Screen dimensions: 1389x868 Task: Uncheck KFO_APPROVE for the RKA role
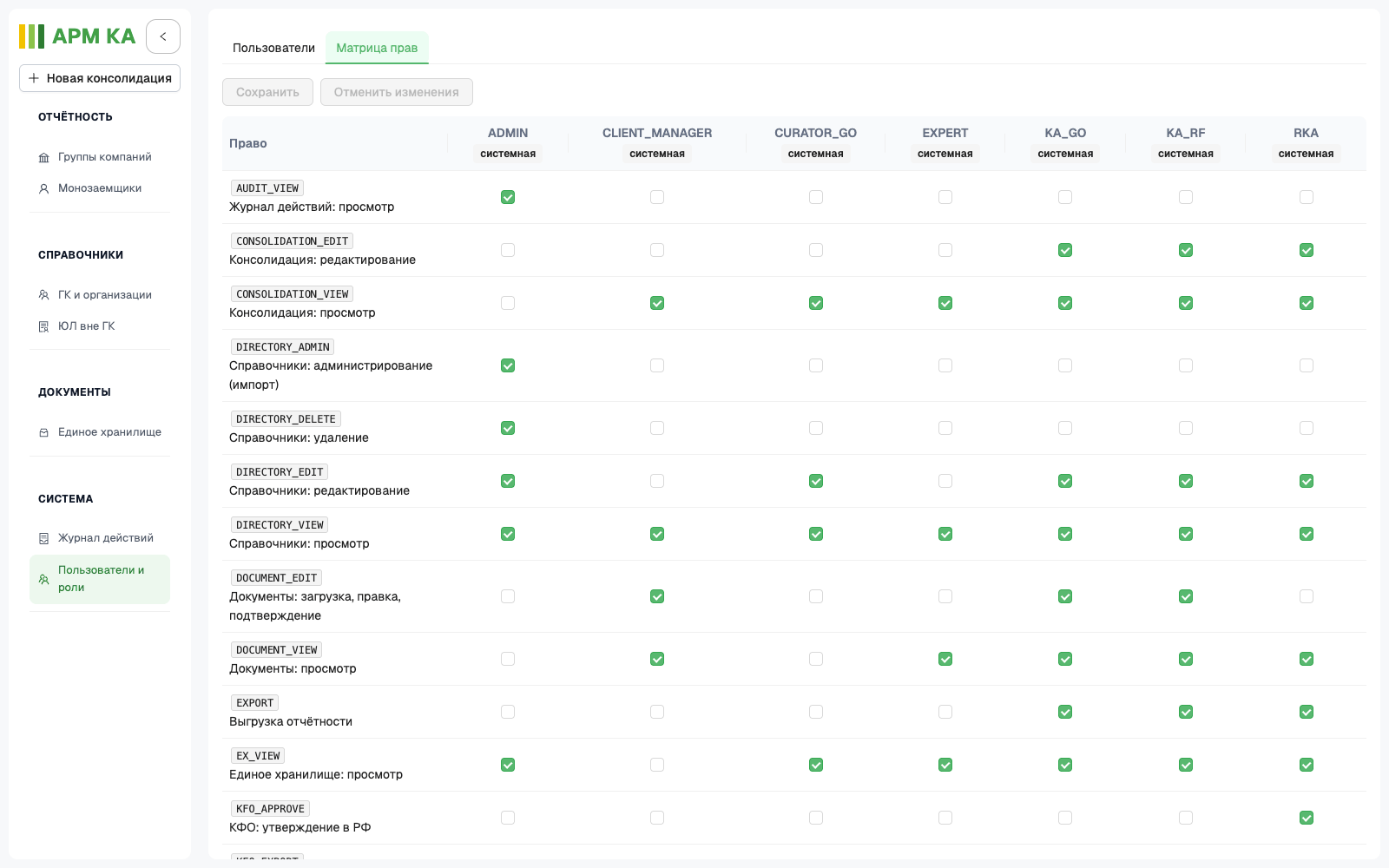pyautogui.click(x=1306, y=818)
